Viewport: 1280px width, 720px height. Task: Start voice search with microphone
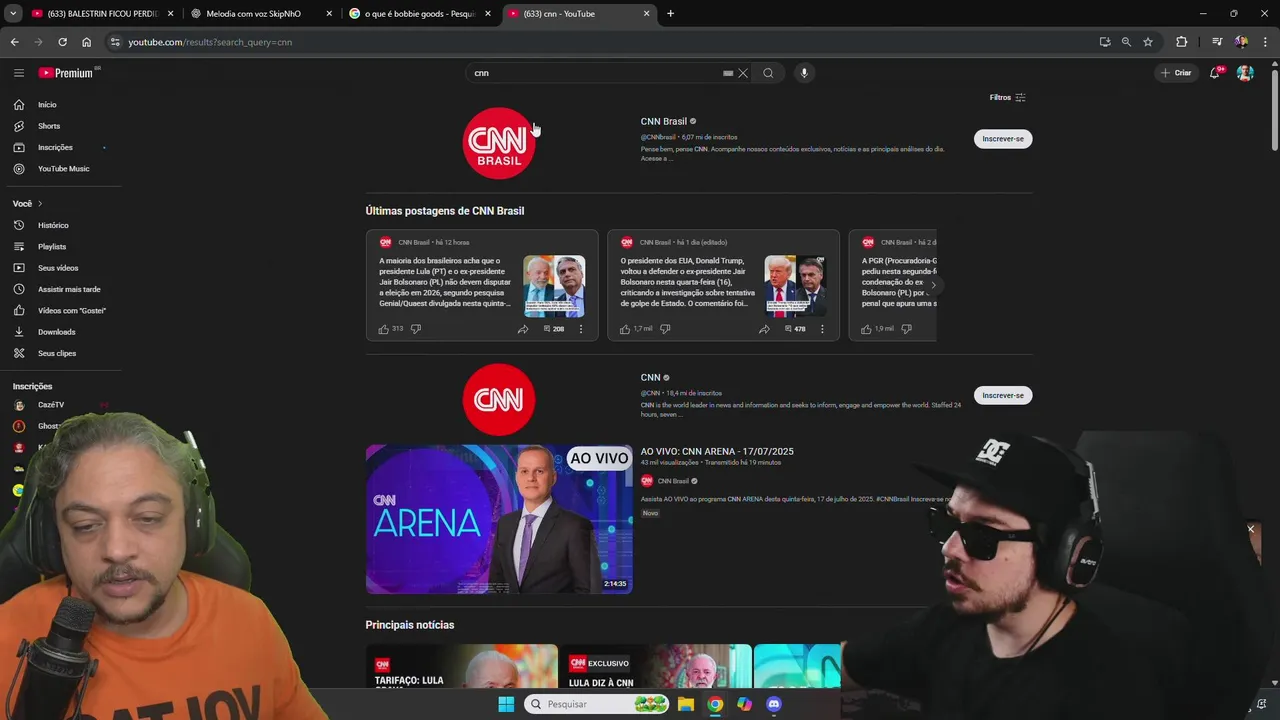click(804, 73)
